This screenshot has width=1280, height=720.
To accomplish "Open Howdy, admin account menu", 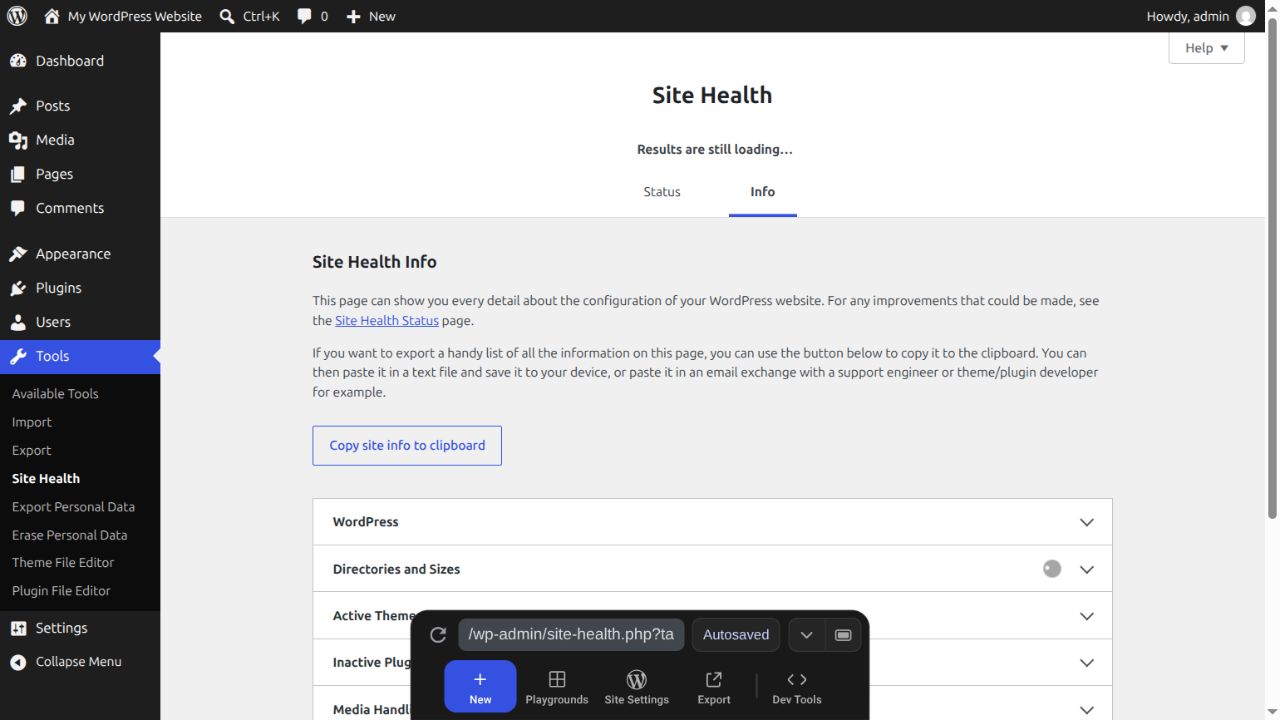I will pyautogui.click(x=1200, y=16).
